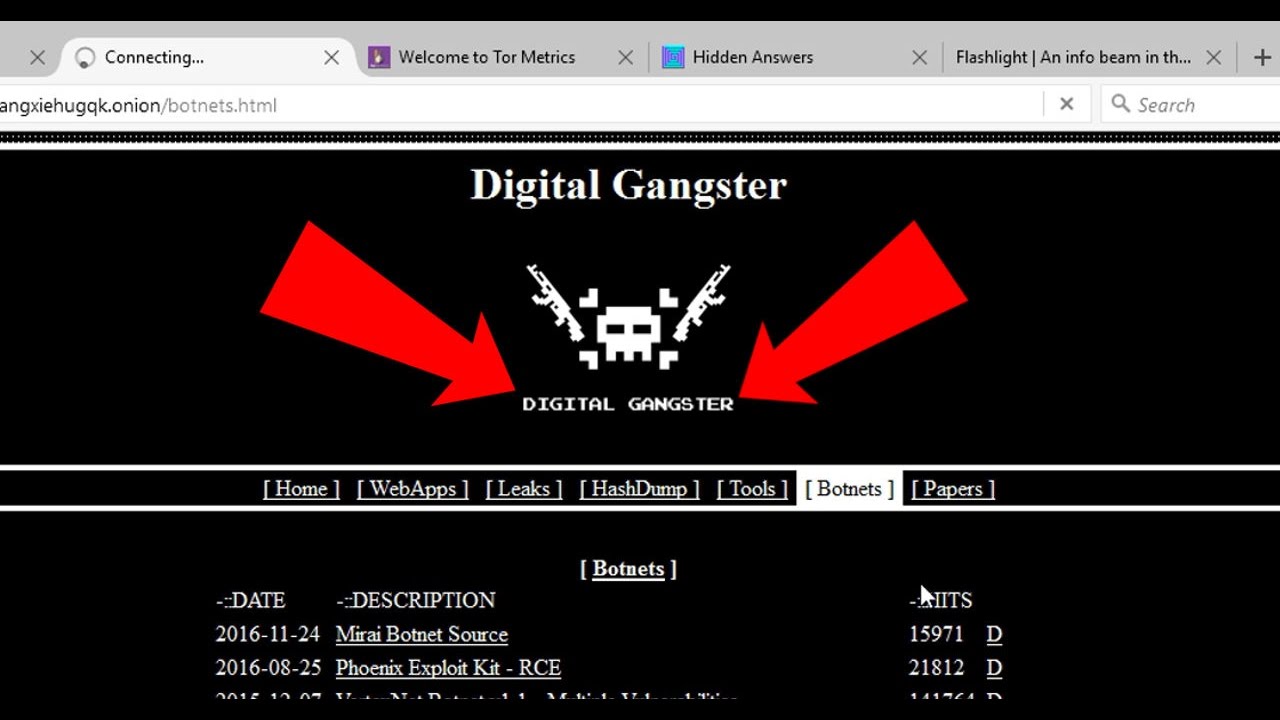Open the HashDump navigation link
Image resolution: width=1280 pixels, height=720 pixels.
click(639, 489)
